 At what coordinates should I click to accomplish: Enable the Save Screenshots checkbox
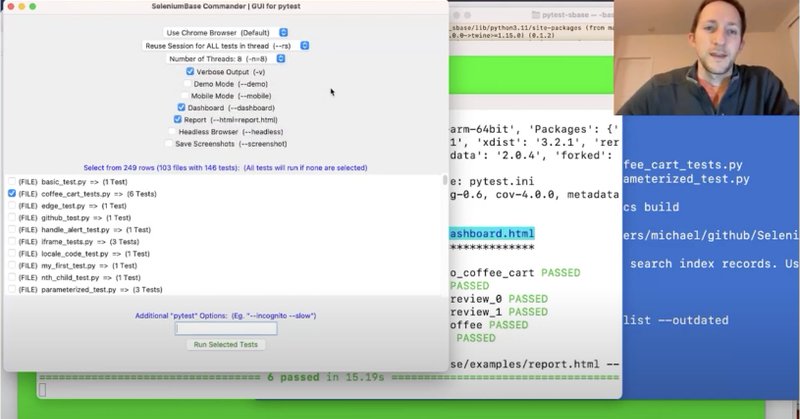click(x=169, y=144)
